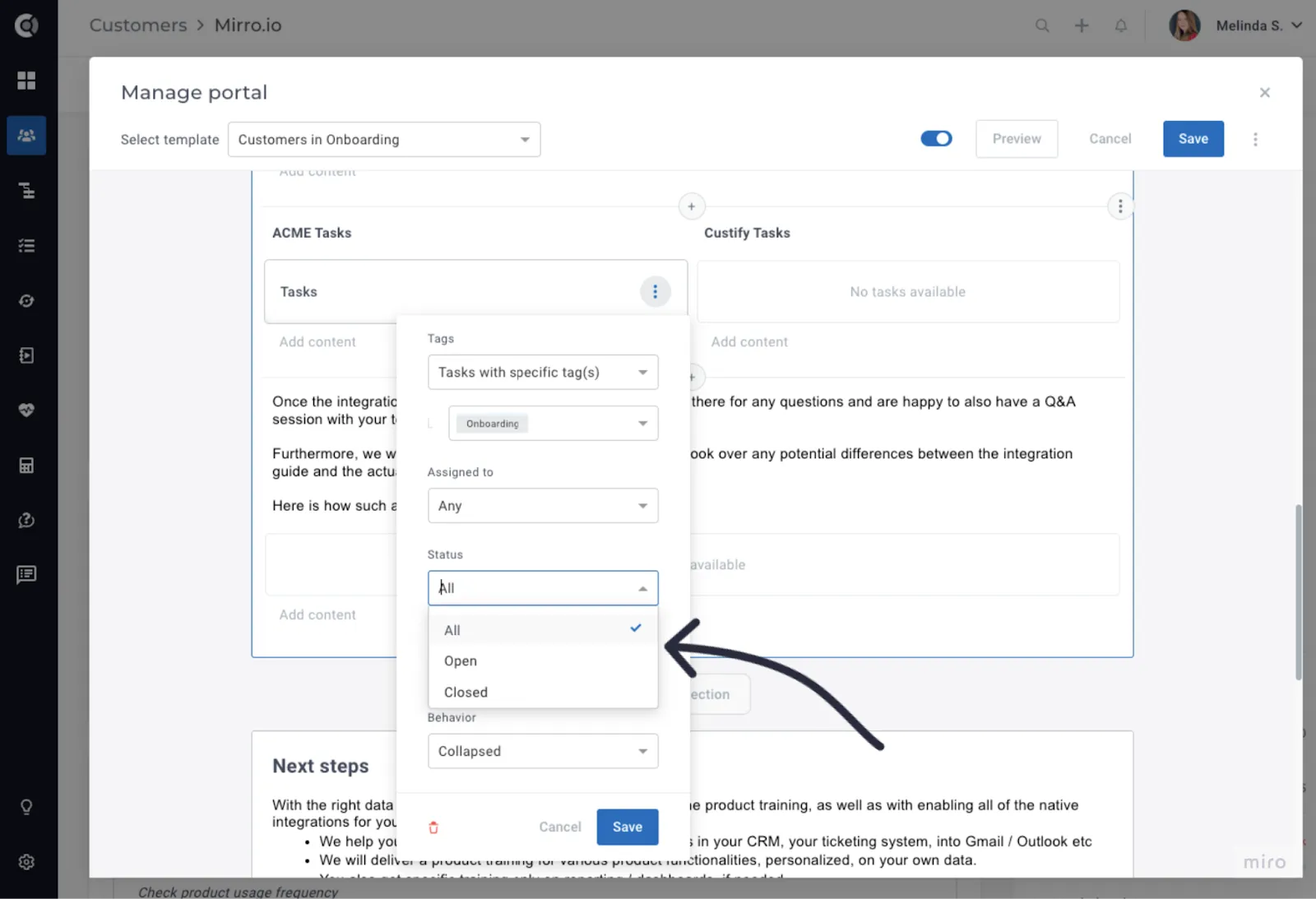Click Add content under ACME Tasks
This screenshot has width=1316, height=899.
point(317,341)
